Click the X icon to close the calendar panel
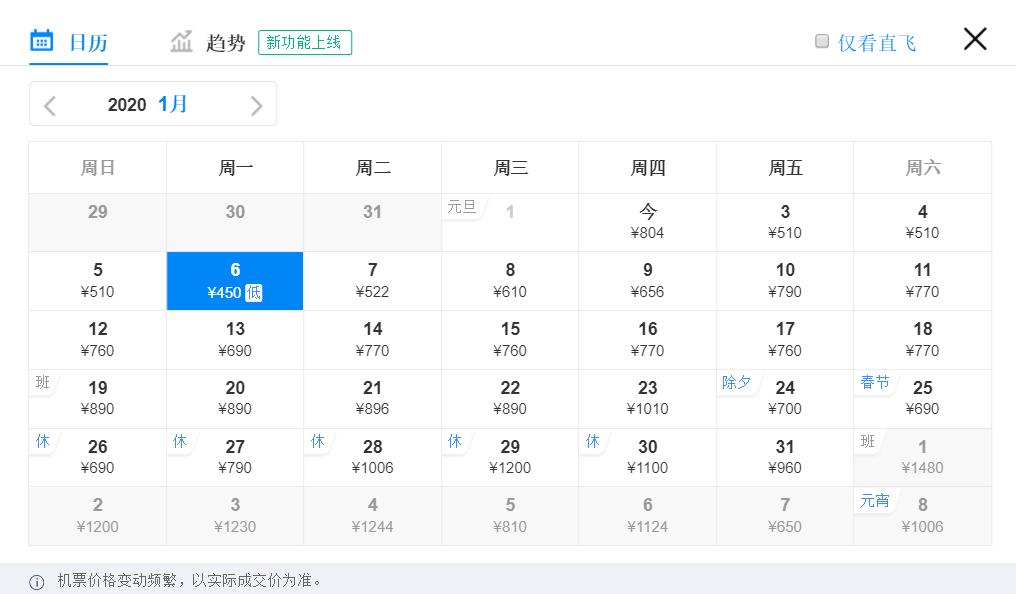Viewport: 1016px width, 594px height. point(974,39)
